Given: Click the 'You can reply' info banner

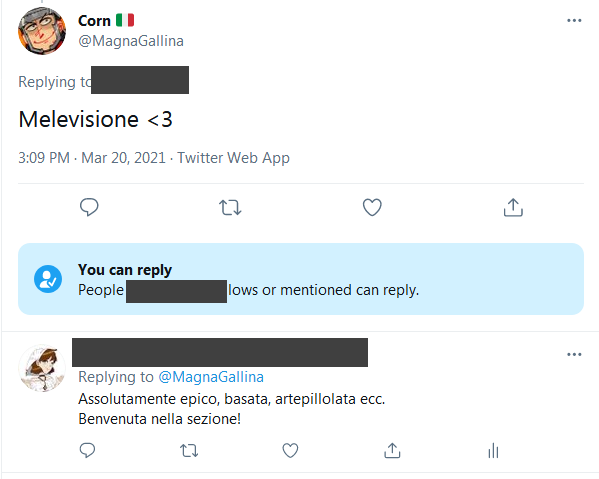Looking at the screenshot, I should (x=301, y=279).
